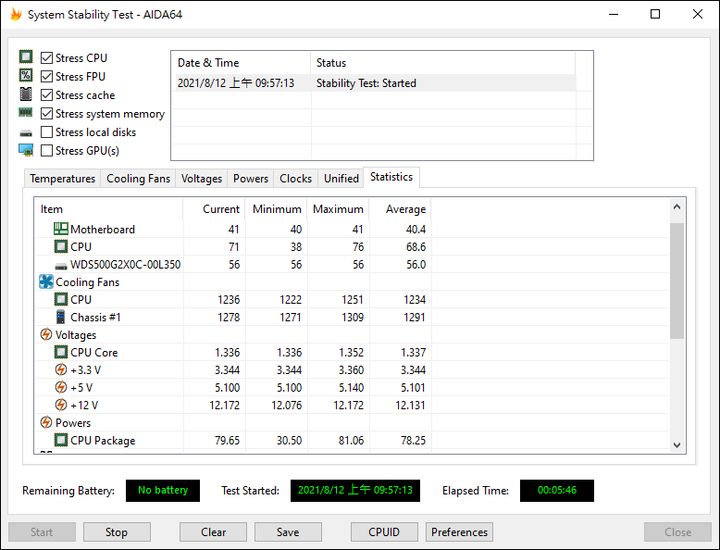This screenshot has width=720, height=550.
Task: Click the elapsed time '00:05:46' display
Action: [x=557, y=490]
